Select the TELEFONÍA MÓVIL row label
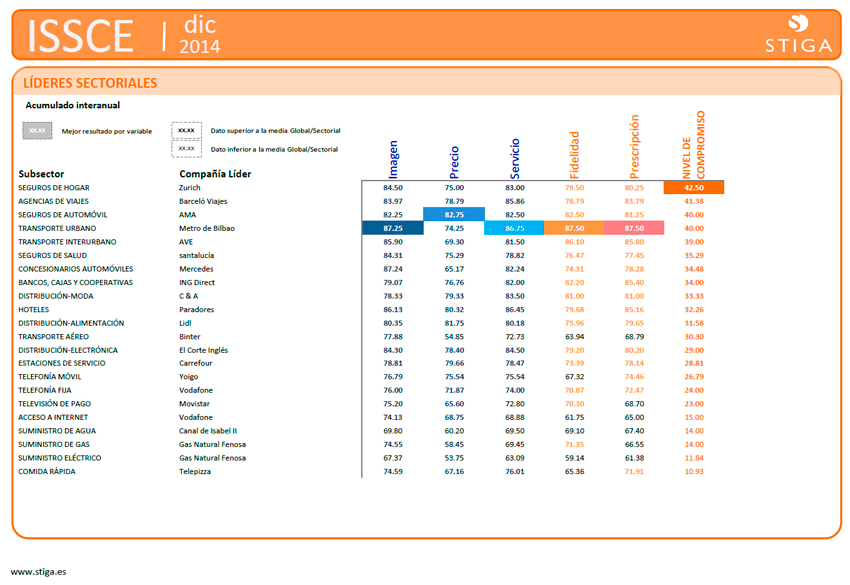This screenshot has height=585, width=850. [x=50, y=377]
